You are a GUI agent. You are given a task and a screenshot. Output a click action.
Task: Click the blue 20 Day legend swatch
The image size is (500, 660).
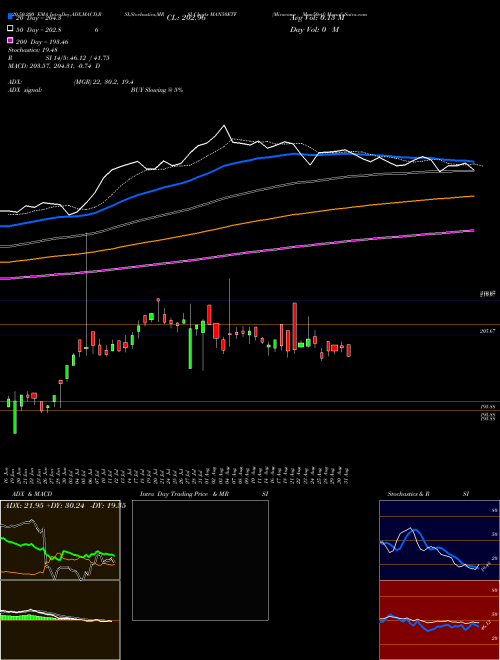[10, 17]
